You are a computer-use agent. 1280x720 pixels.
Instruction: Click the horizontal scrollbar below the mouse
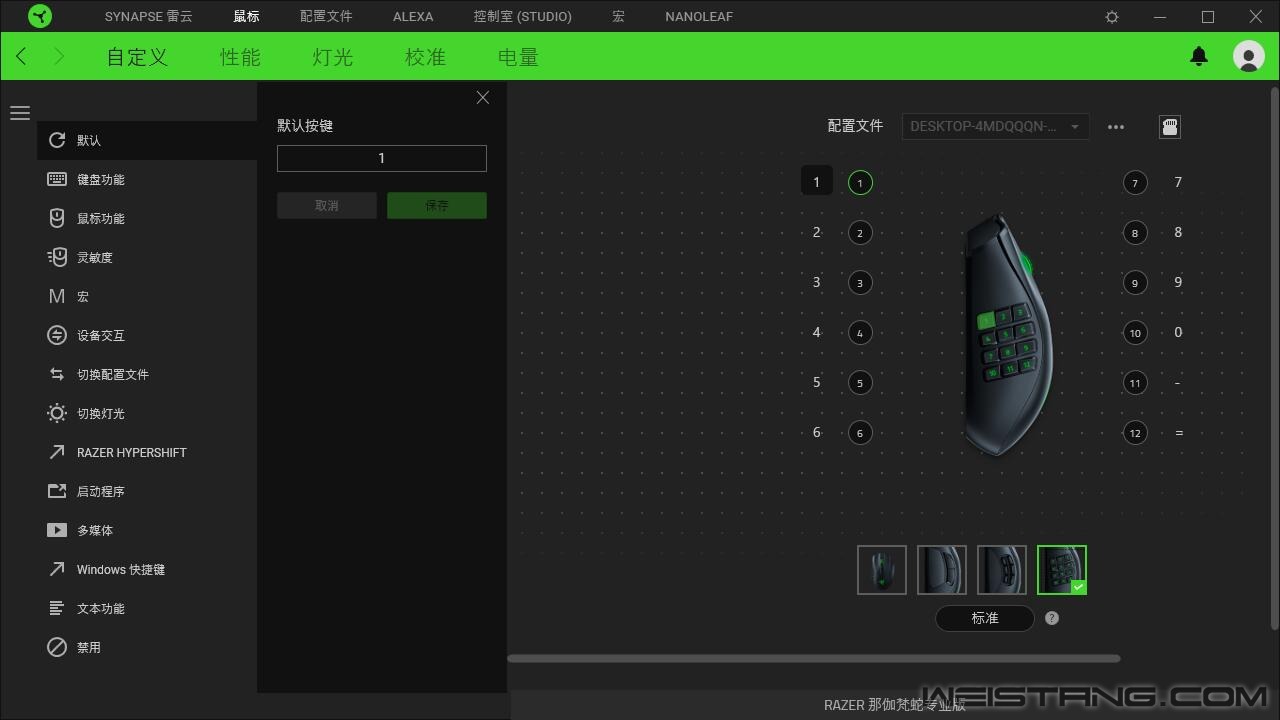point(814,658)
